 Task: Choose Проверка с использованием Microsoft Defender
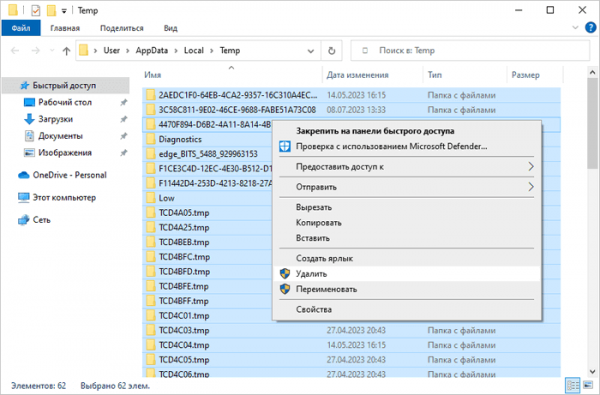[406, 146]
